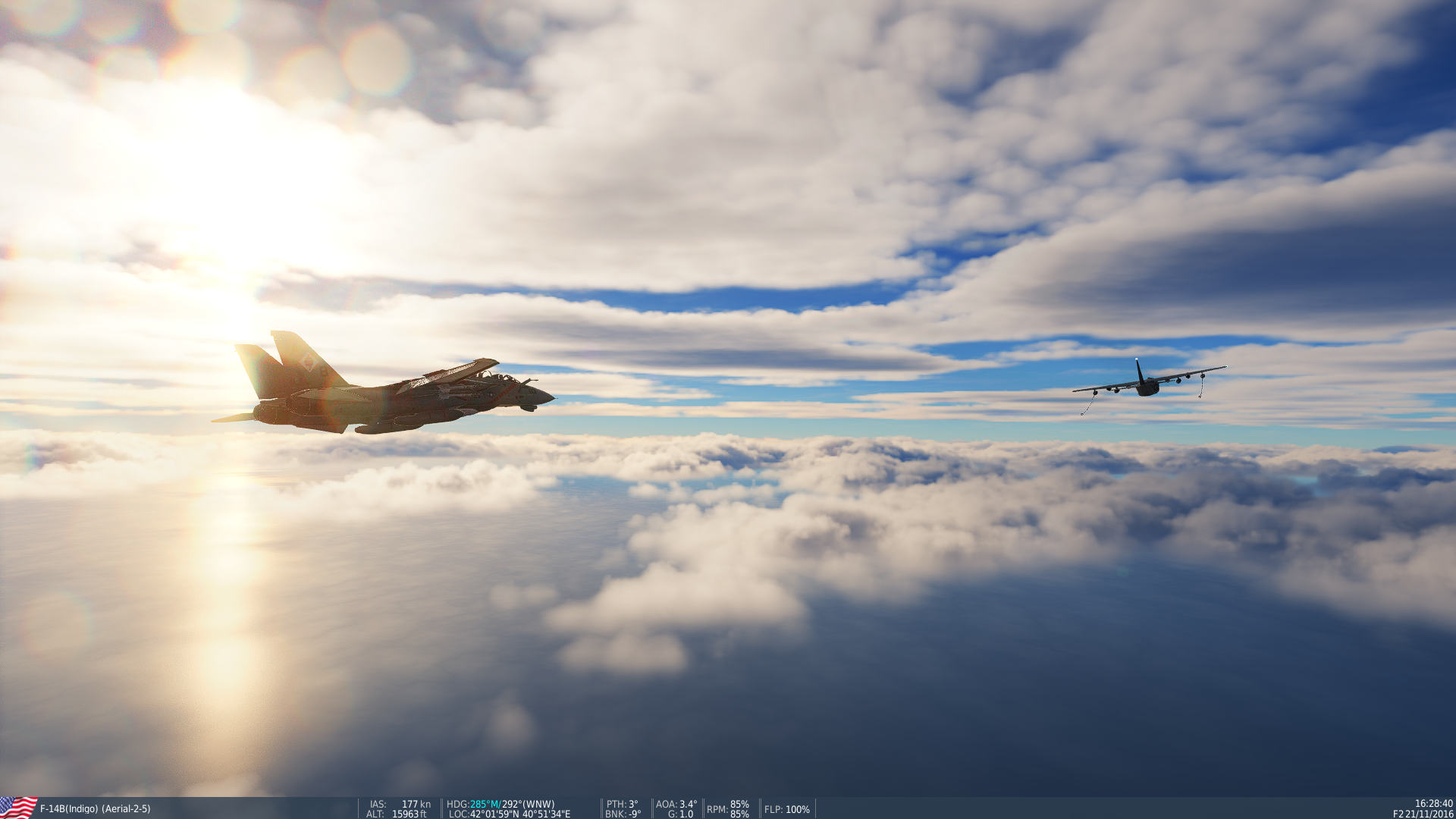Screen dimensions: 1456x819
Task: Click the F-14 tail fin insignia
Action: (x=308, y=361)
